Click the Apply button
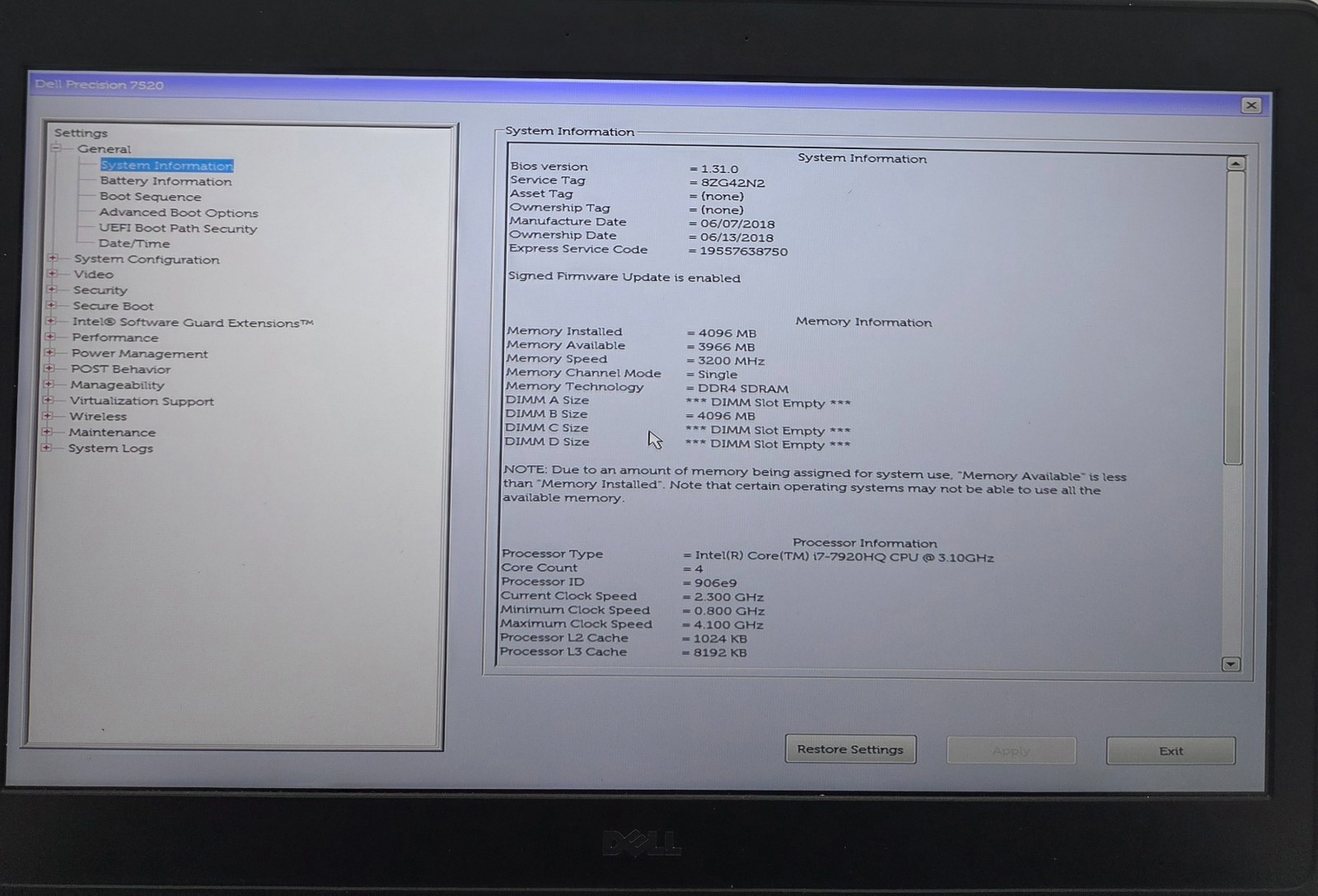1318x896 pixels. (1011, 751)
